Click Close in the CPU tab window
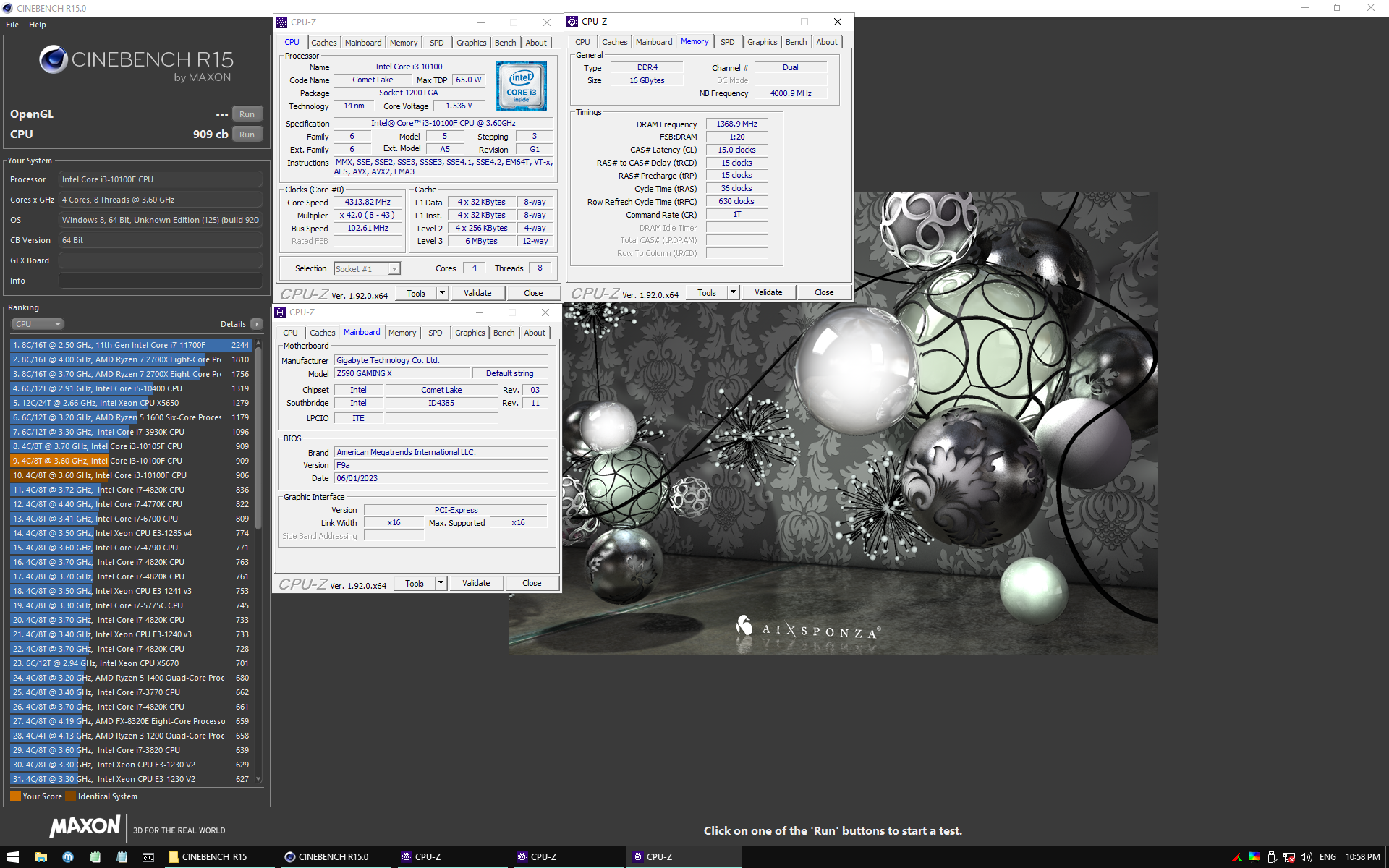This screenshot has height=868, width=1389. click(533, 293)
